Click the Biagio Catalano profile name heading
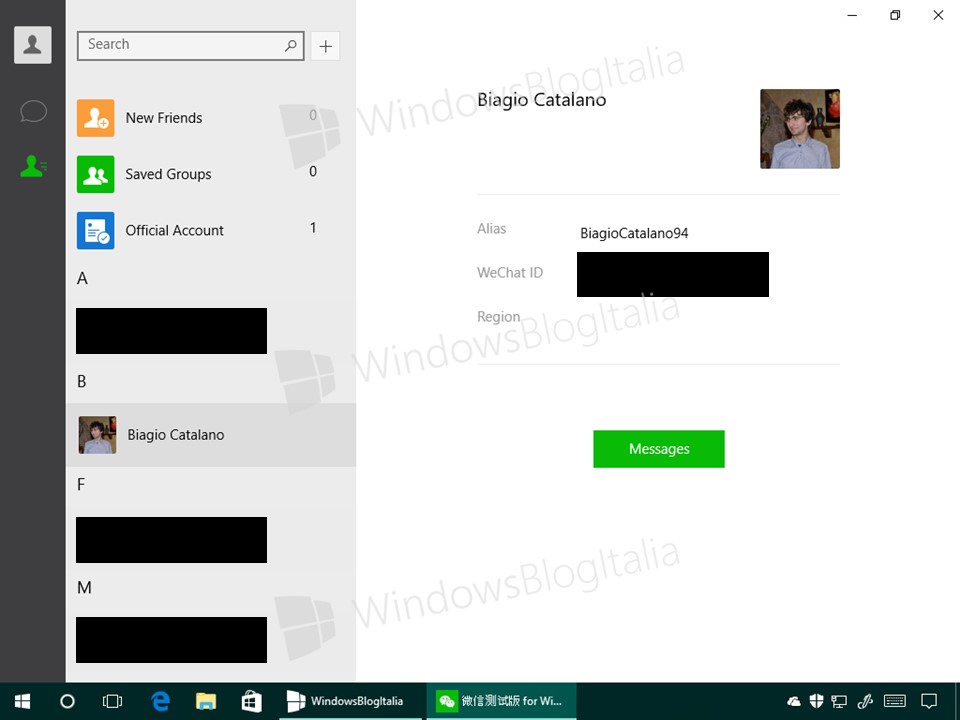Screen dimensions: 960x720 [541, 100]
